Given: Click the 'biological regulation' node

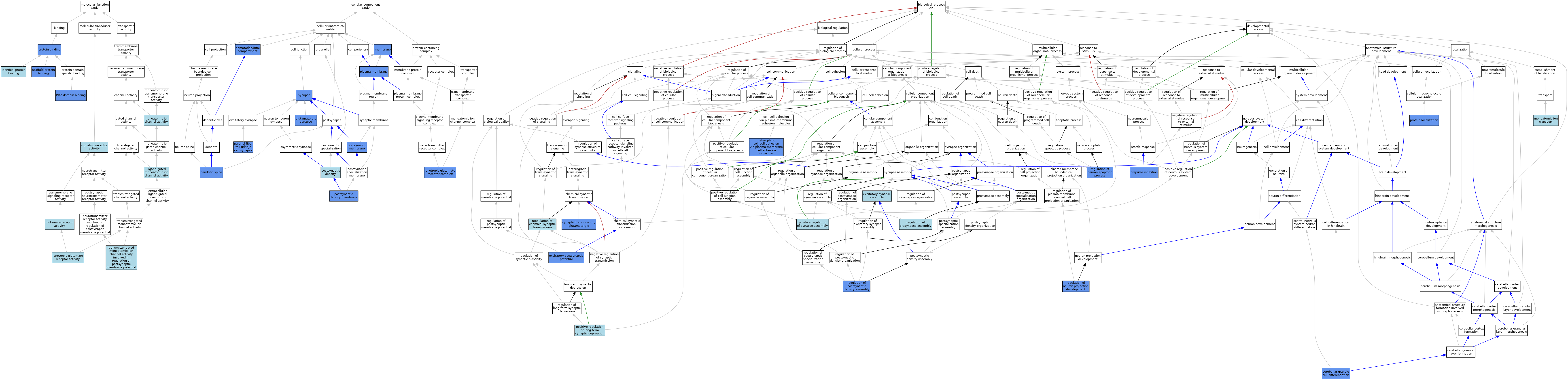Looking at the screenshot, I should coord(833,28).
